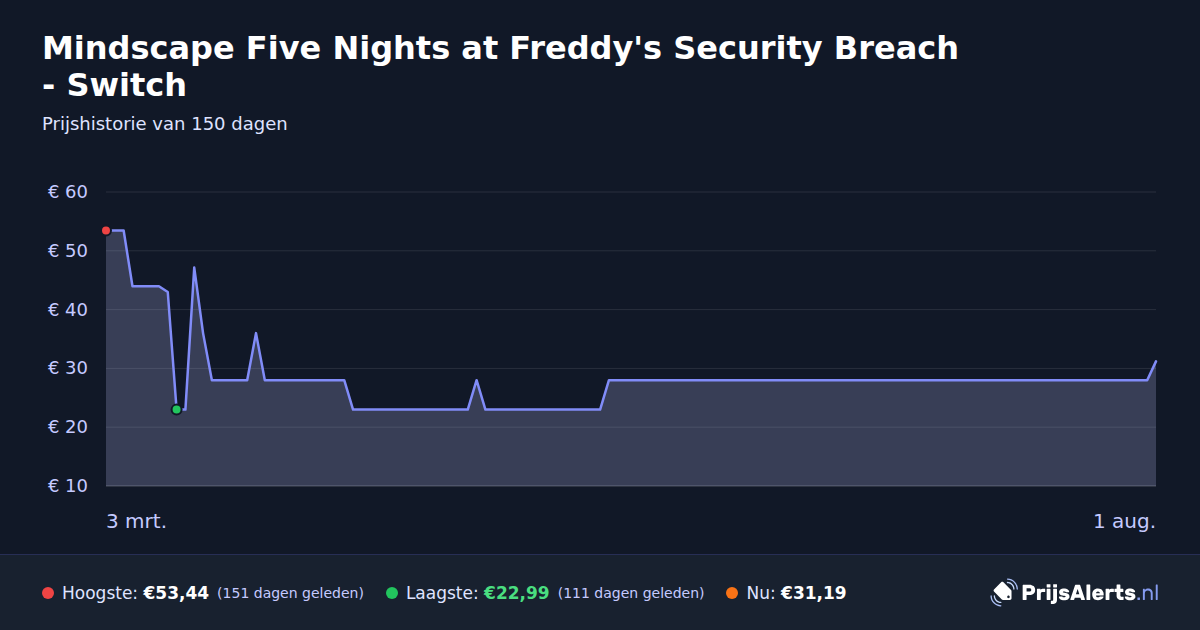Click the Prijshistorie van 150 dagen subtitle
Screen dimensions: 1200x630
165,124
